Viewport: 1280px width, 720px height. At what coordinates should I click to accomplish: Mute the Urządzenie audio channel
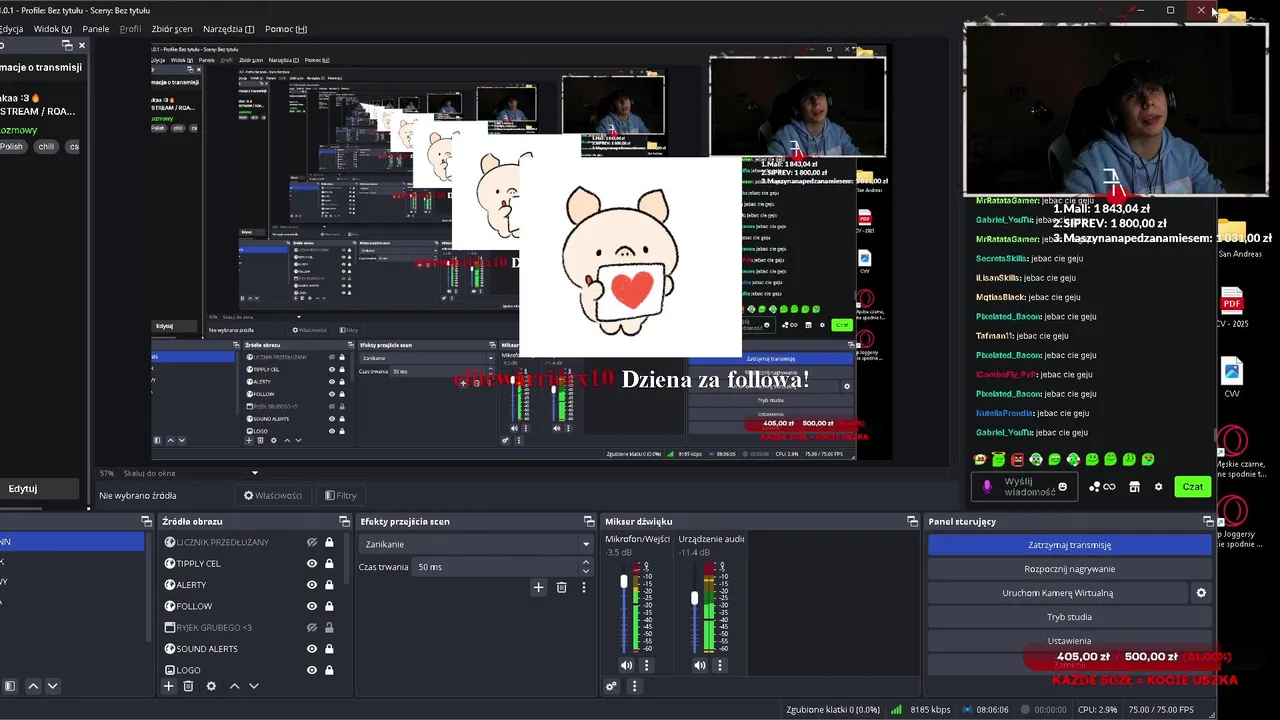pos(700,665)
